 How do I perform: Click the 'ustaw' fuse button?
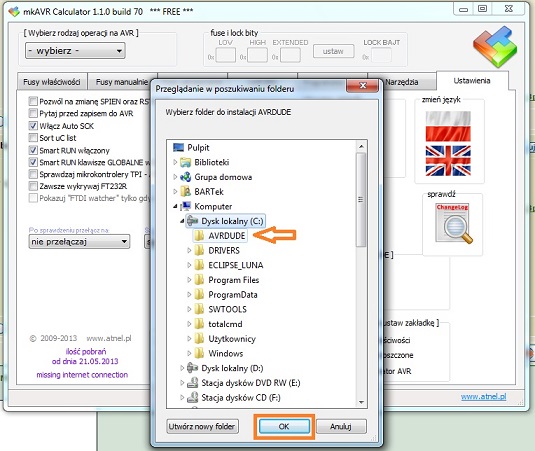pos(333,51)
